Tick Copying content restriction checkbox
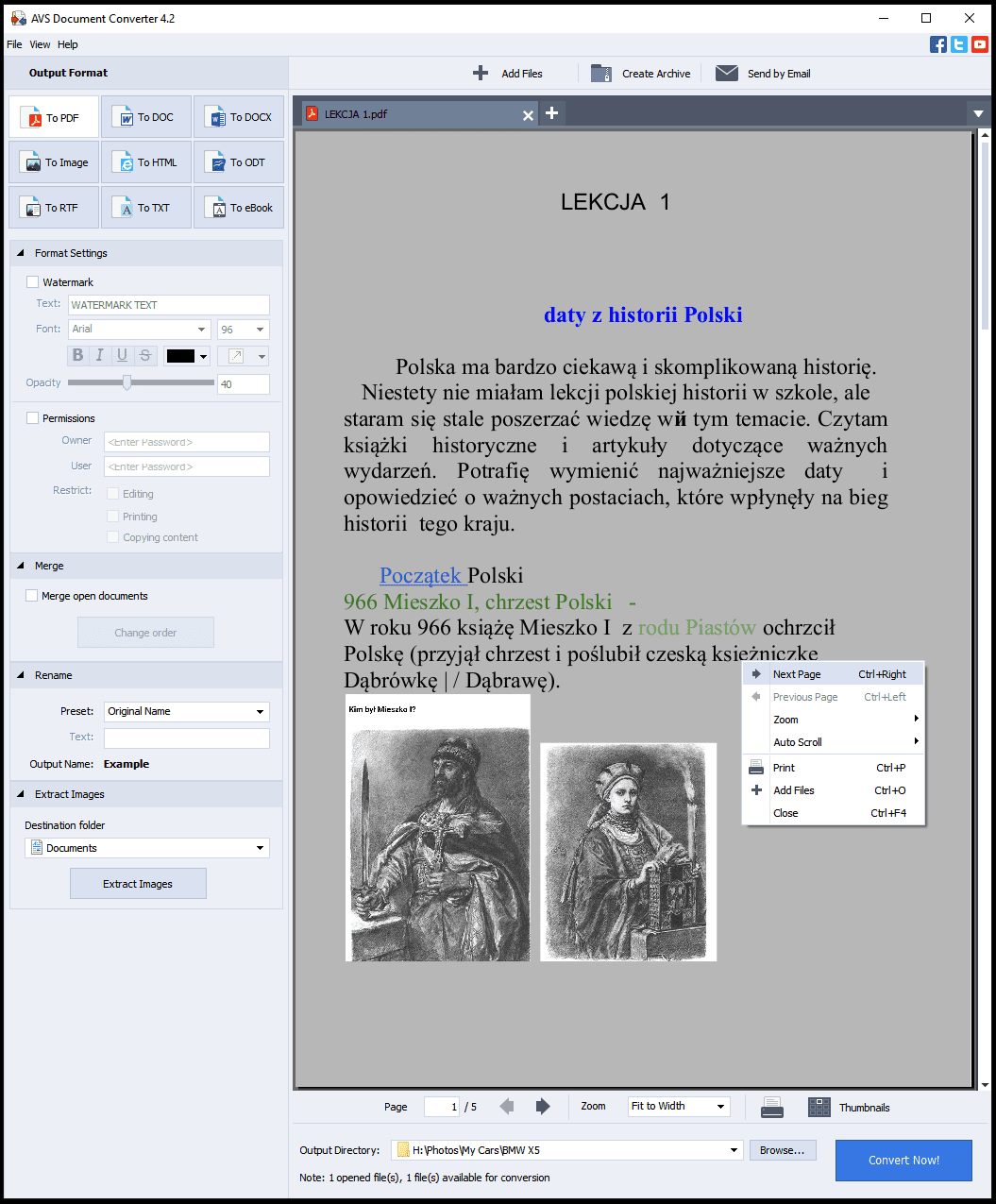996x1204 pixels. click(113, 536)
